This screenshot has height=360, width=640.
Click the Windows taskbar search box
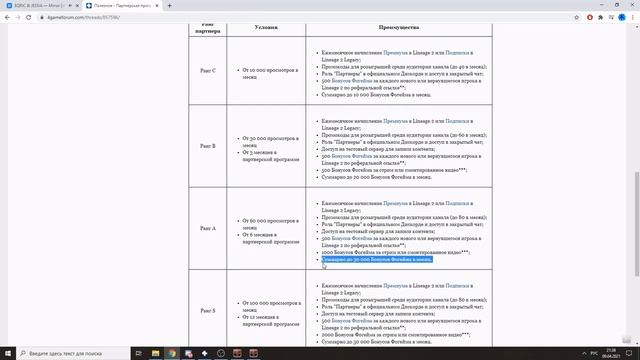73,353
